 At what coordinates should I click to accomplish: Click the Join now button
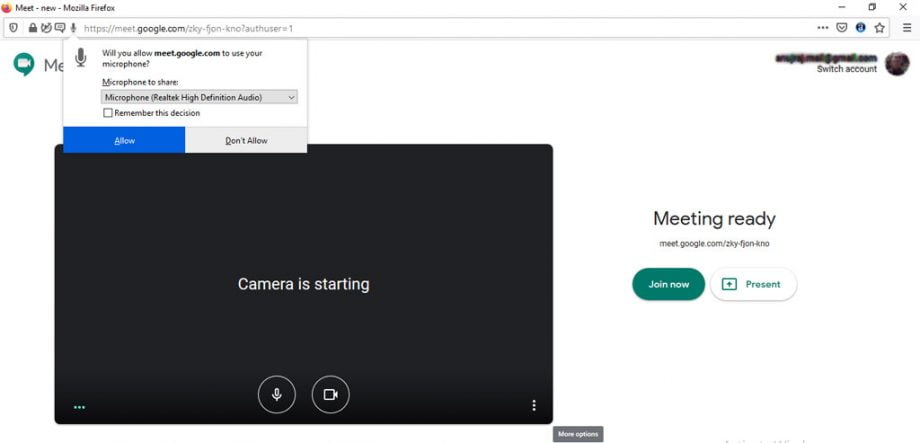[668, 284]
